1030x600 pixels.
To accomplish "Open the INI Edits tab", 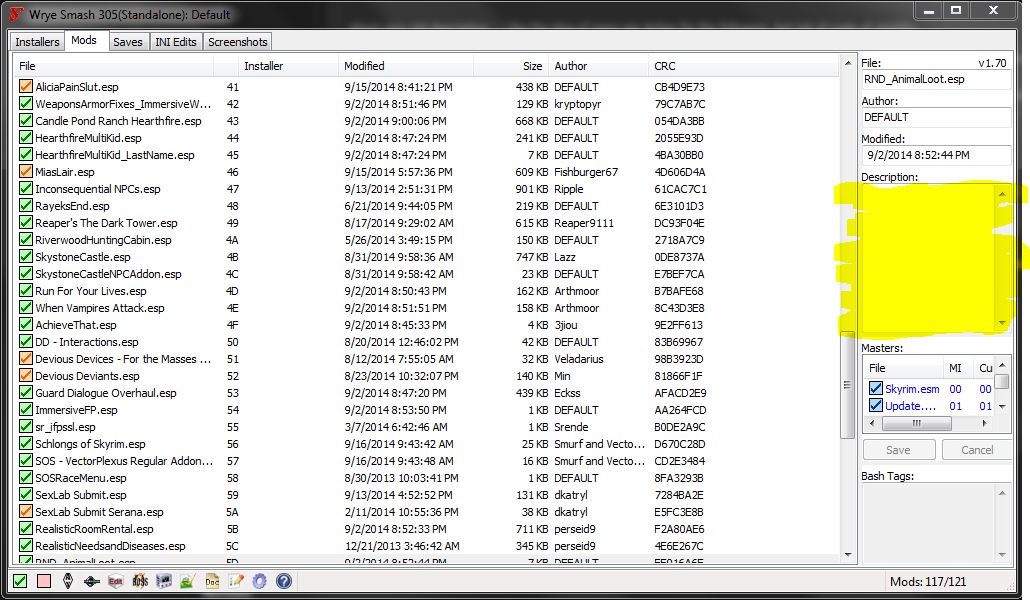I will [175, 41].
